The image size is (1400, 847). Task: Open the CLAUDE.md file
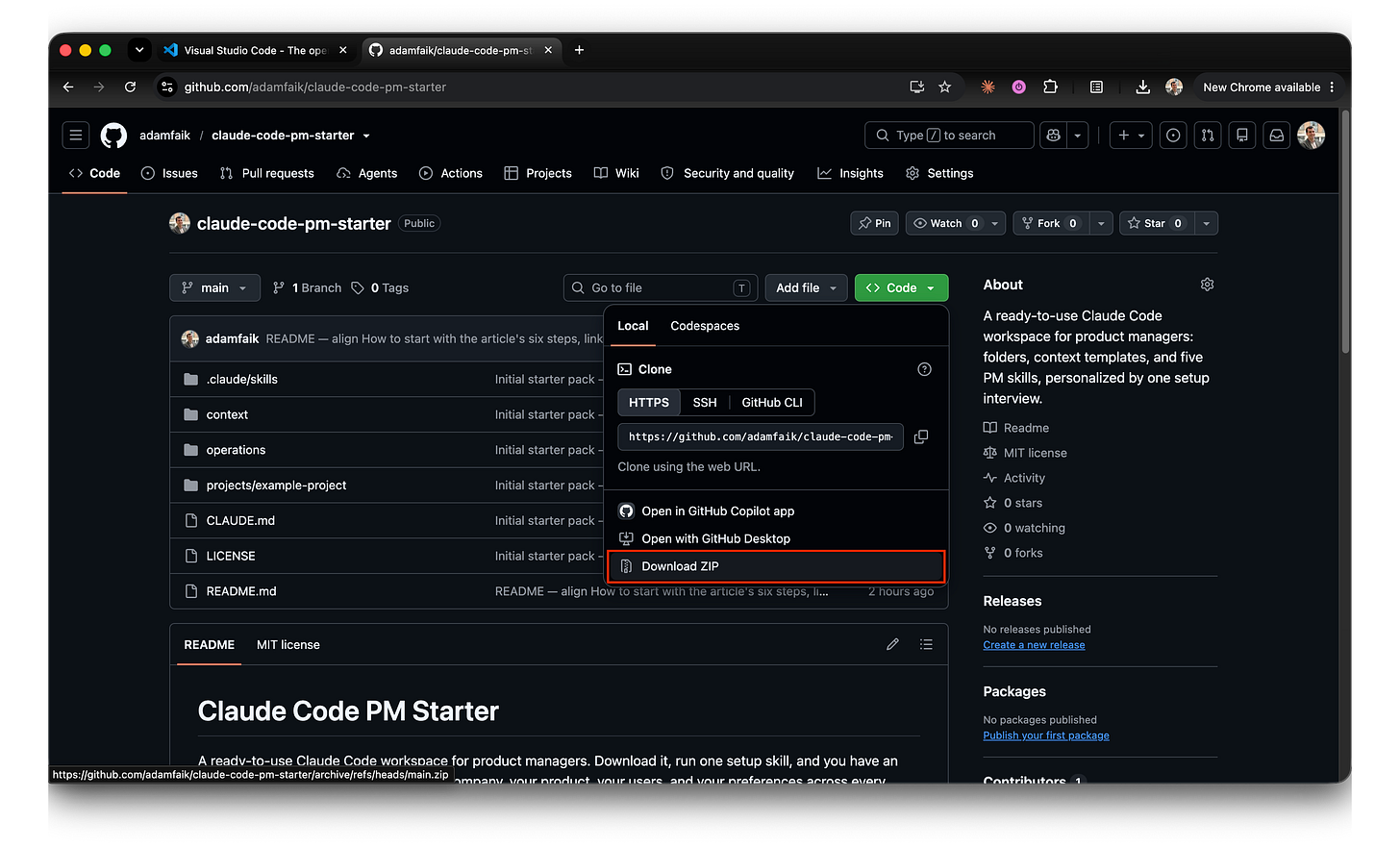point(240,520)
